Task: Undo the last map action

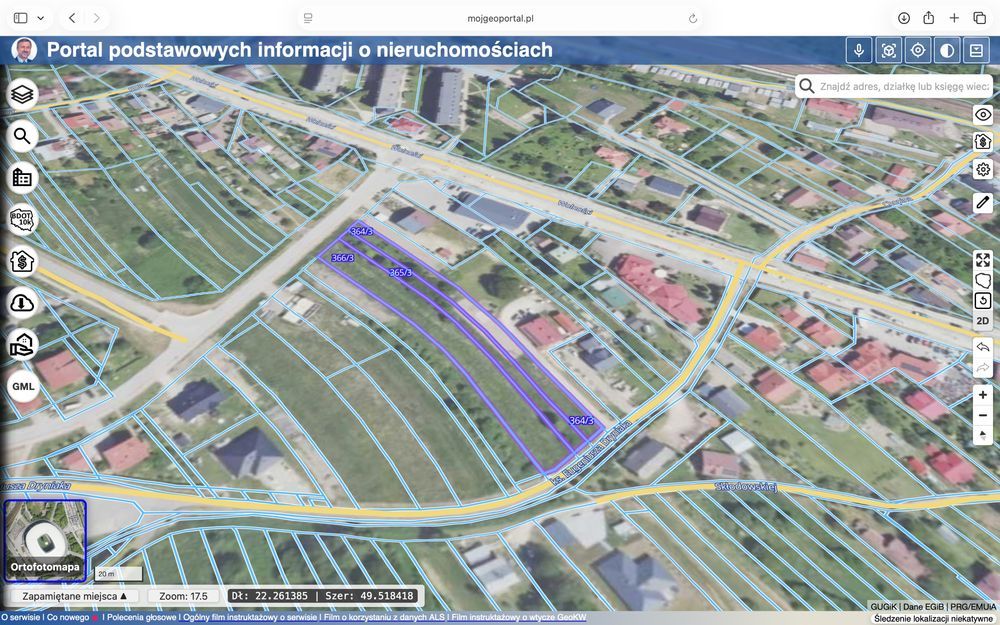Action: point(983,348)
